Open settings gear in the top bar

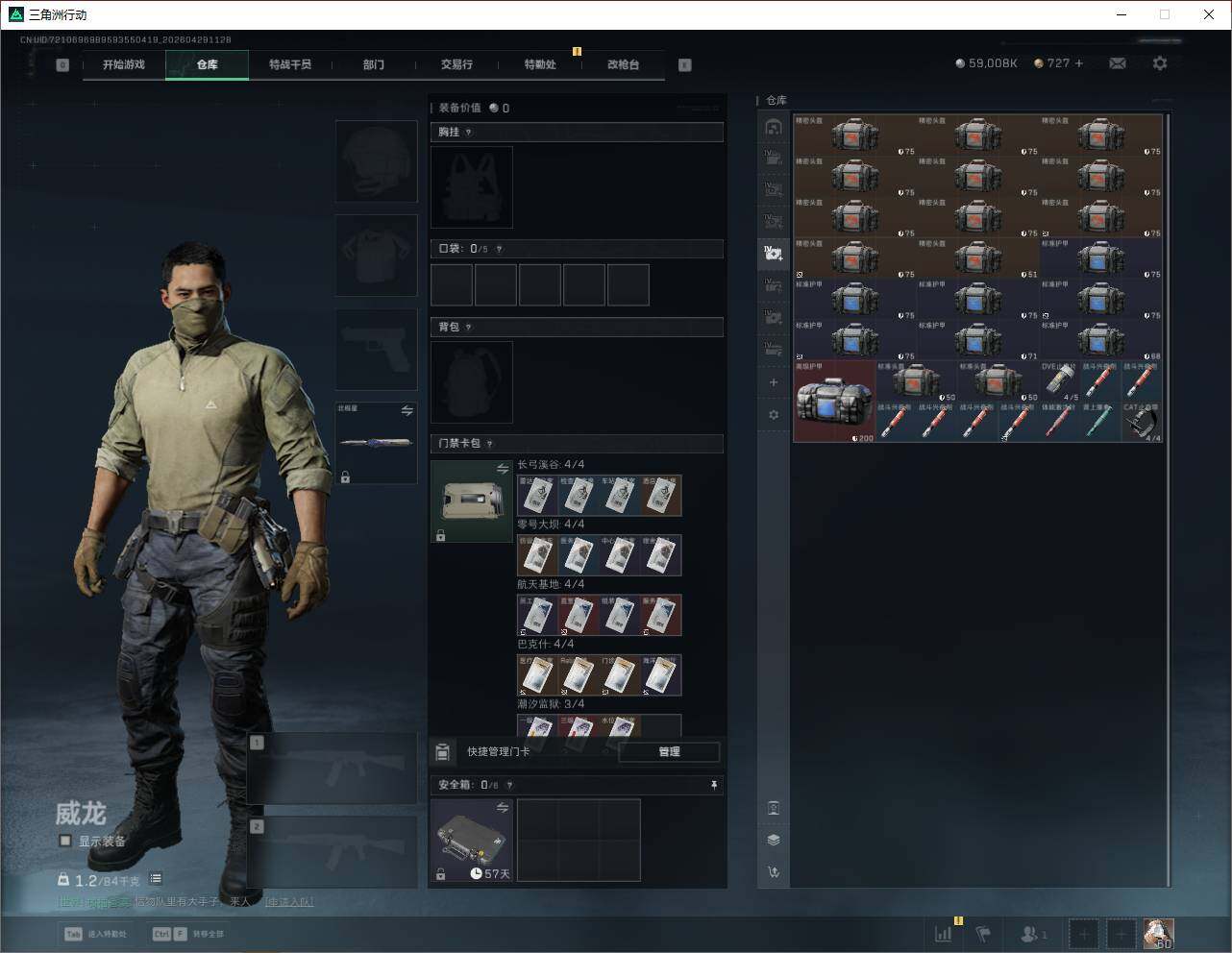point(1160,63)
